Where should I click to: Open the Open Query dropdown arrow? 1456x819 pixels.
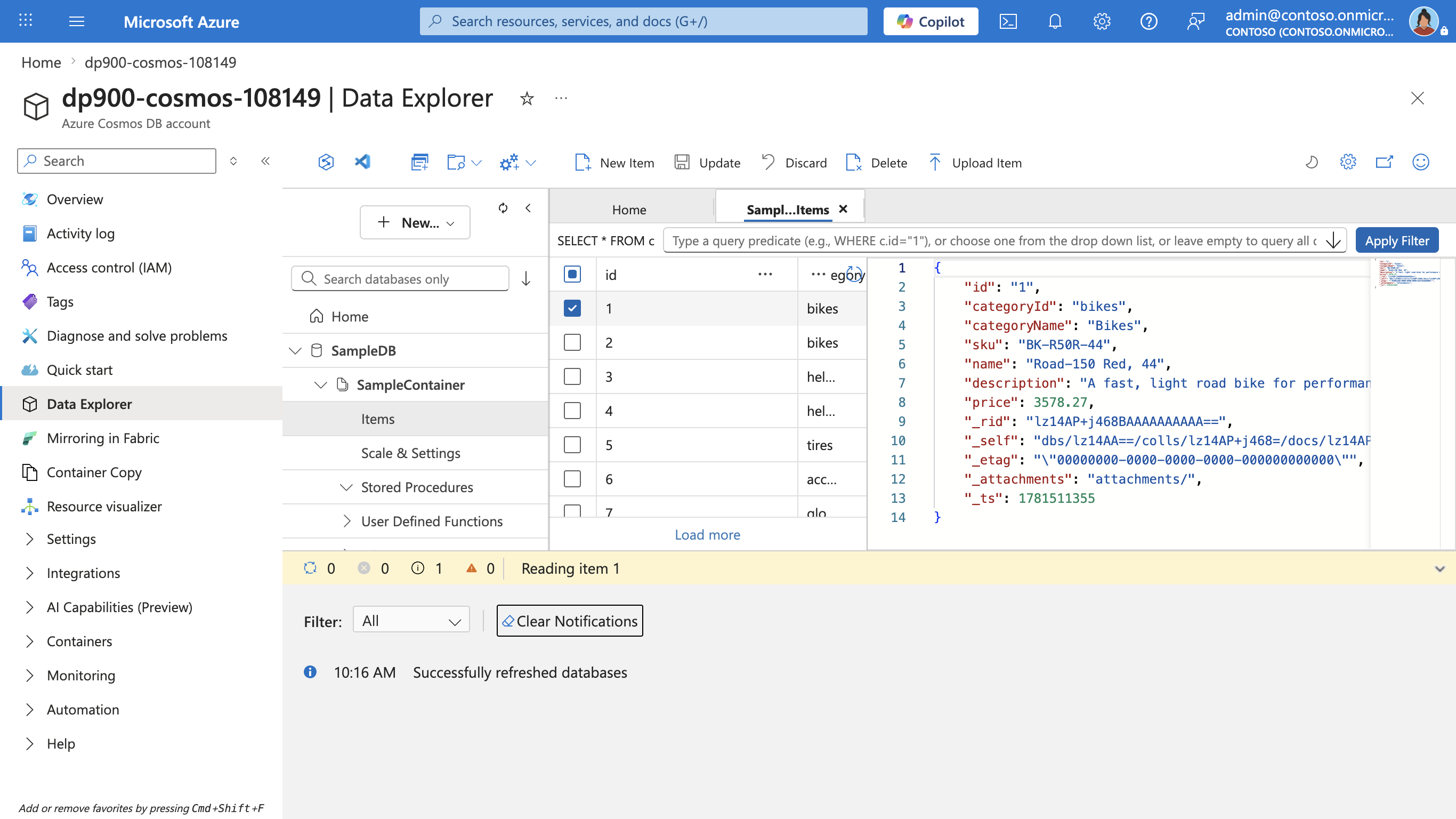pos(476,163)
